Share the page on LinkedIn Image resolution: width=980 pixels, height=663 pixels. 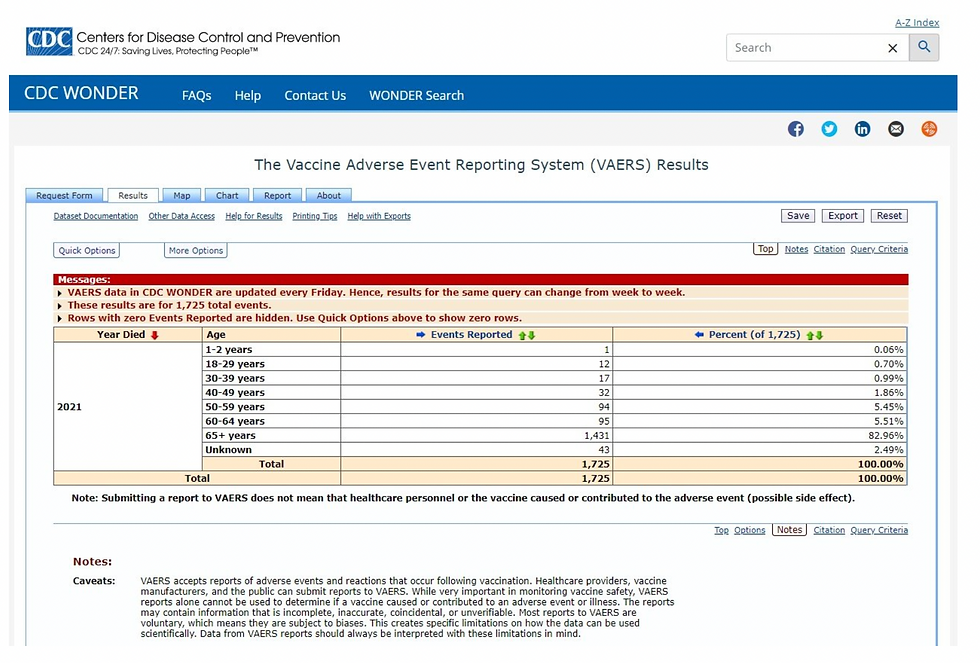862,129
